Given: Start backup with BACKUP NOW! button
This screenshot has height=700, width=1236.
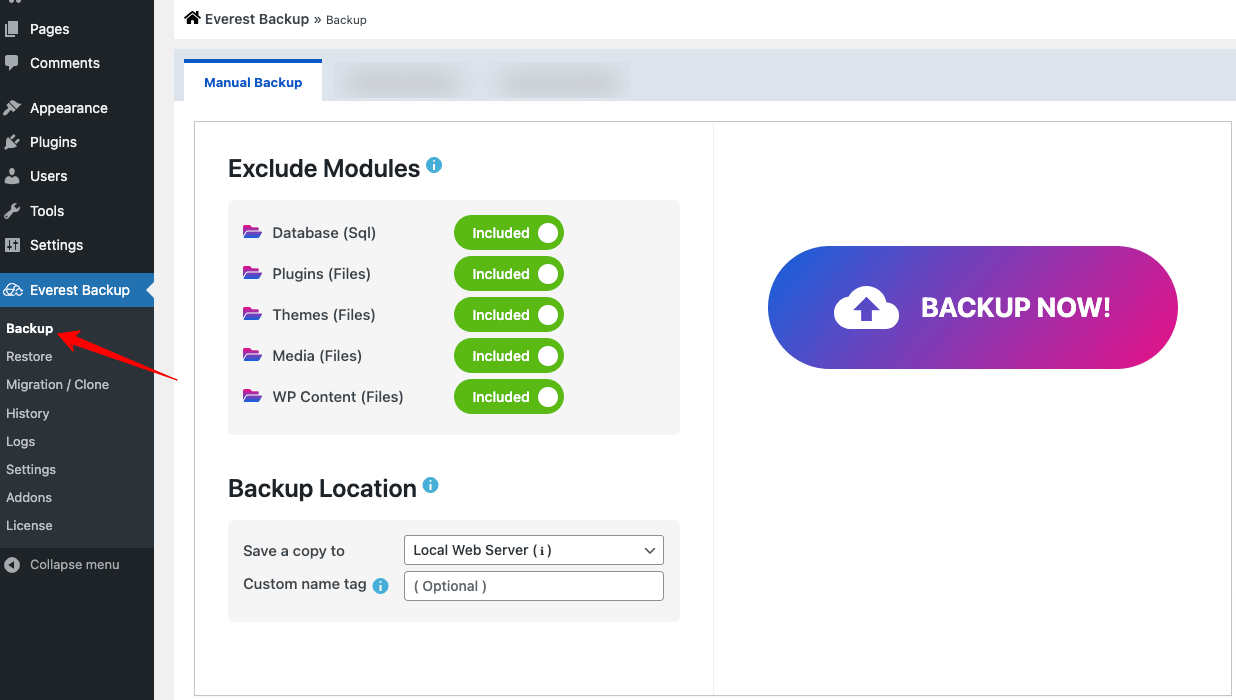Looking at the screenshot, I should tap(972, 307).
